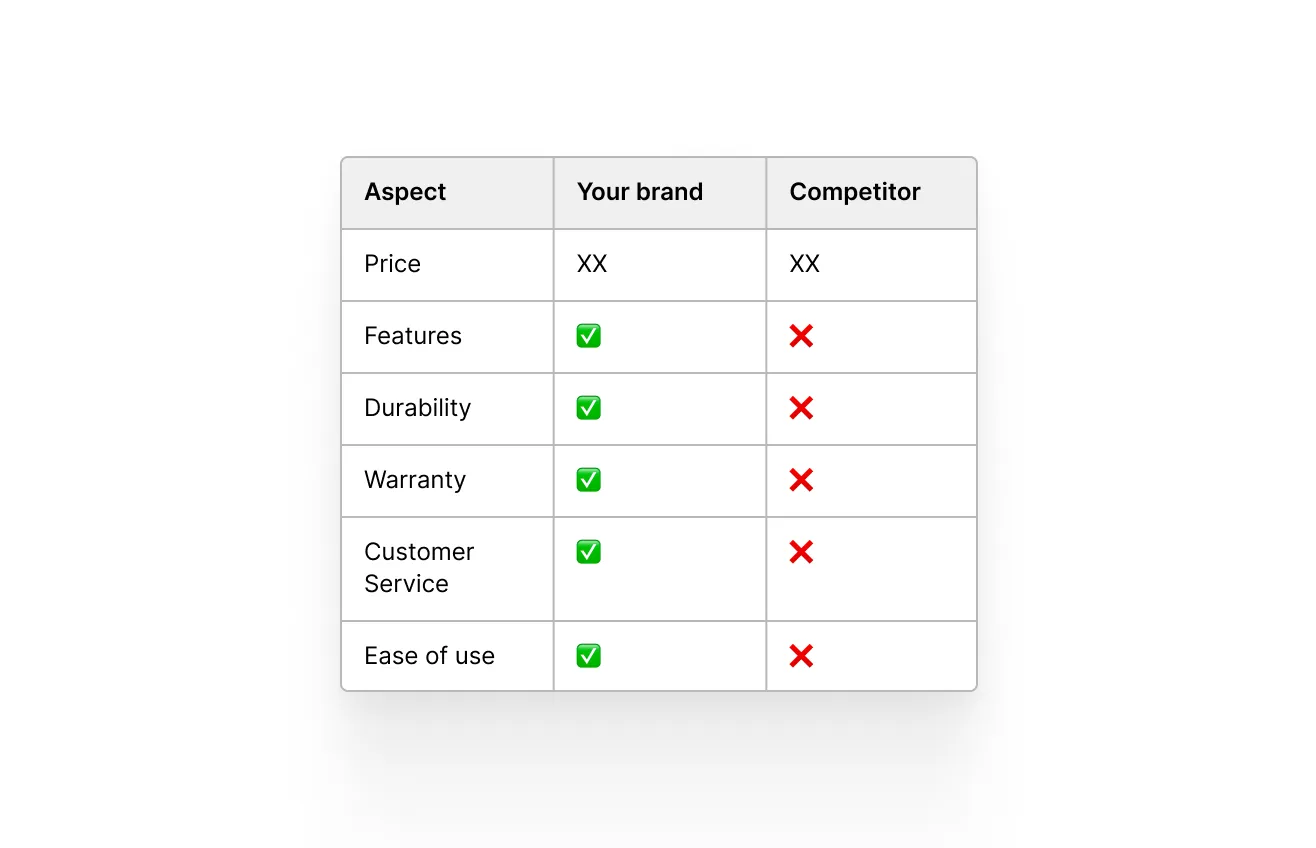This screenshot has height=848, width=1316.
Task: Click the Price row label
Action: 392,264
